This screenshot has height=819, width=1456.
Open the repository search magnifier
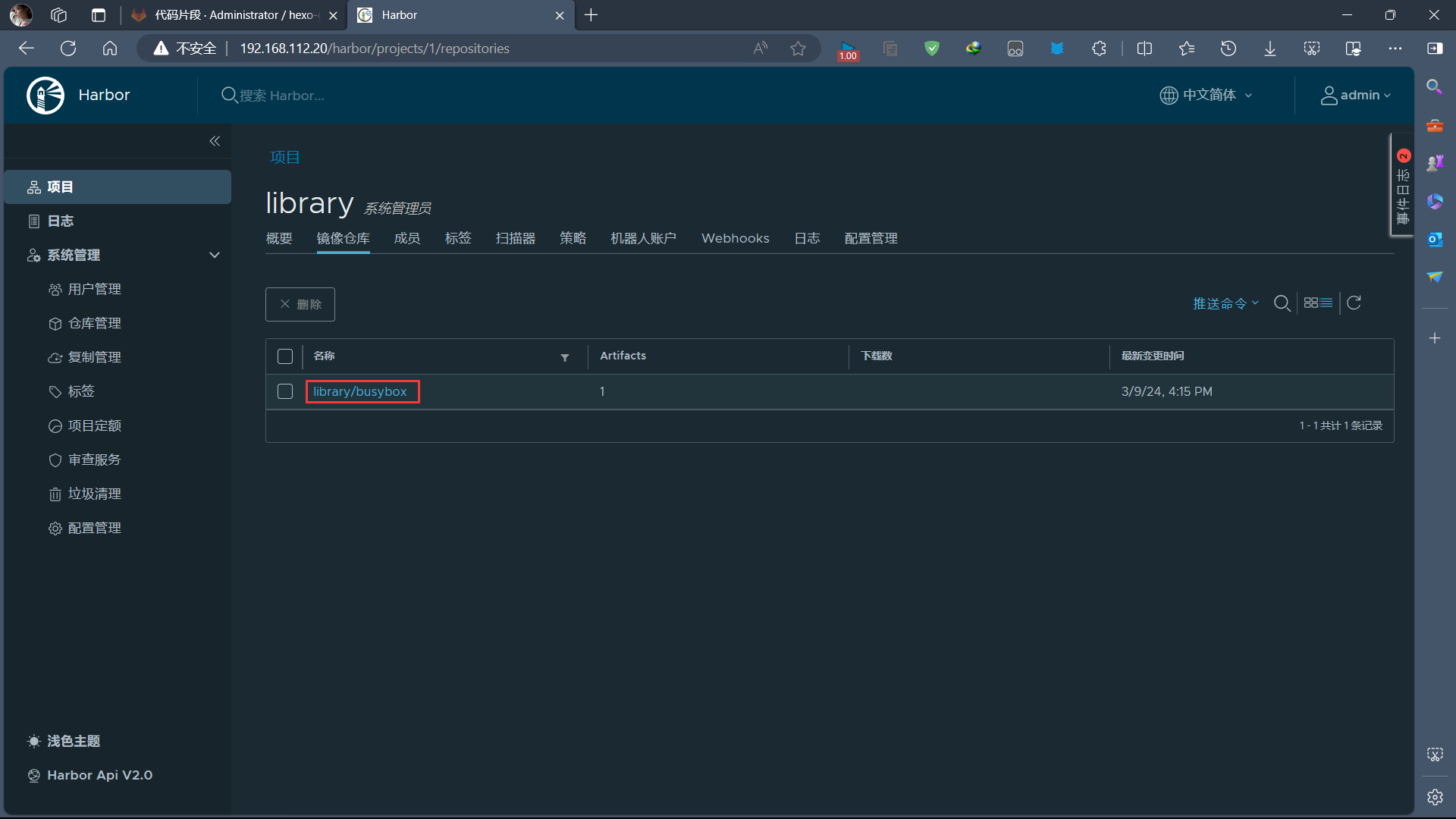(1282, 303)
